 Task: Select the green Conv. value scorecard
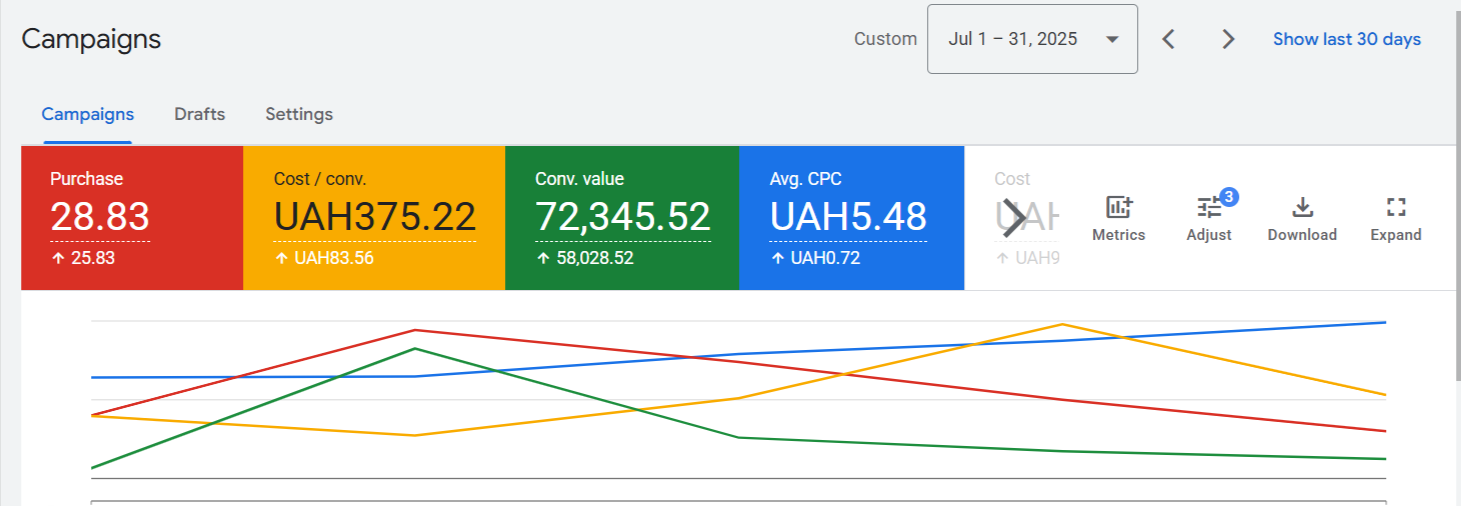(x=622, y=218)
